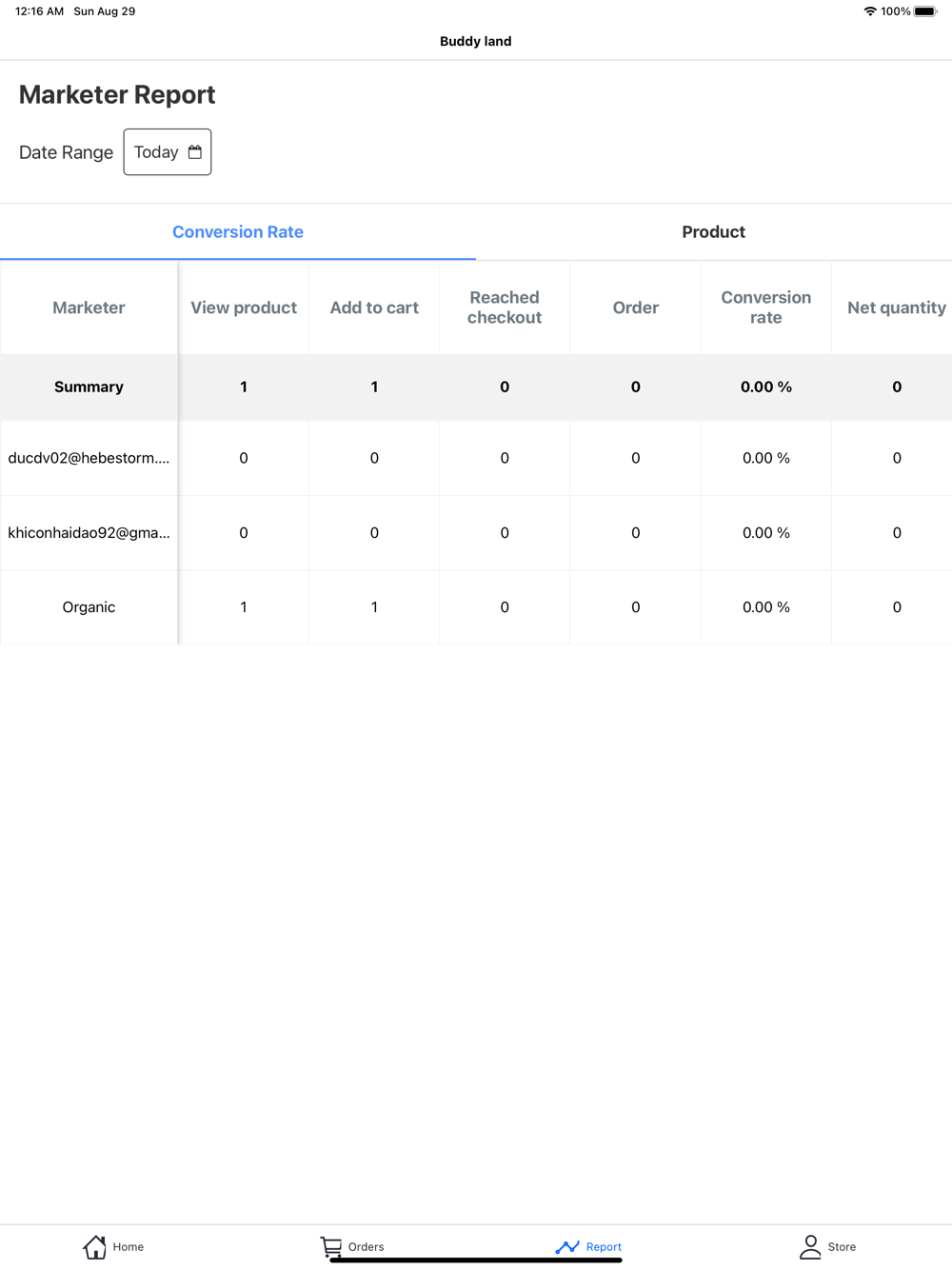Tap the Home house icon
This screenshot has width=952, height=1270.
(x=95, y=1246)
